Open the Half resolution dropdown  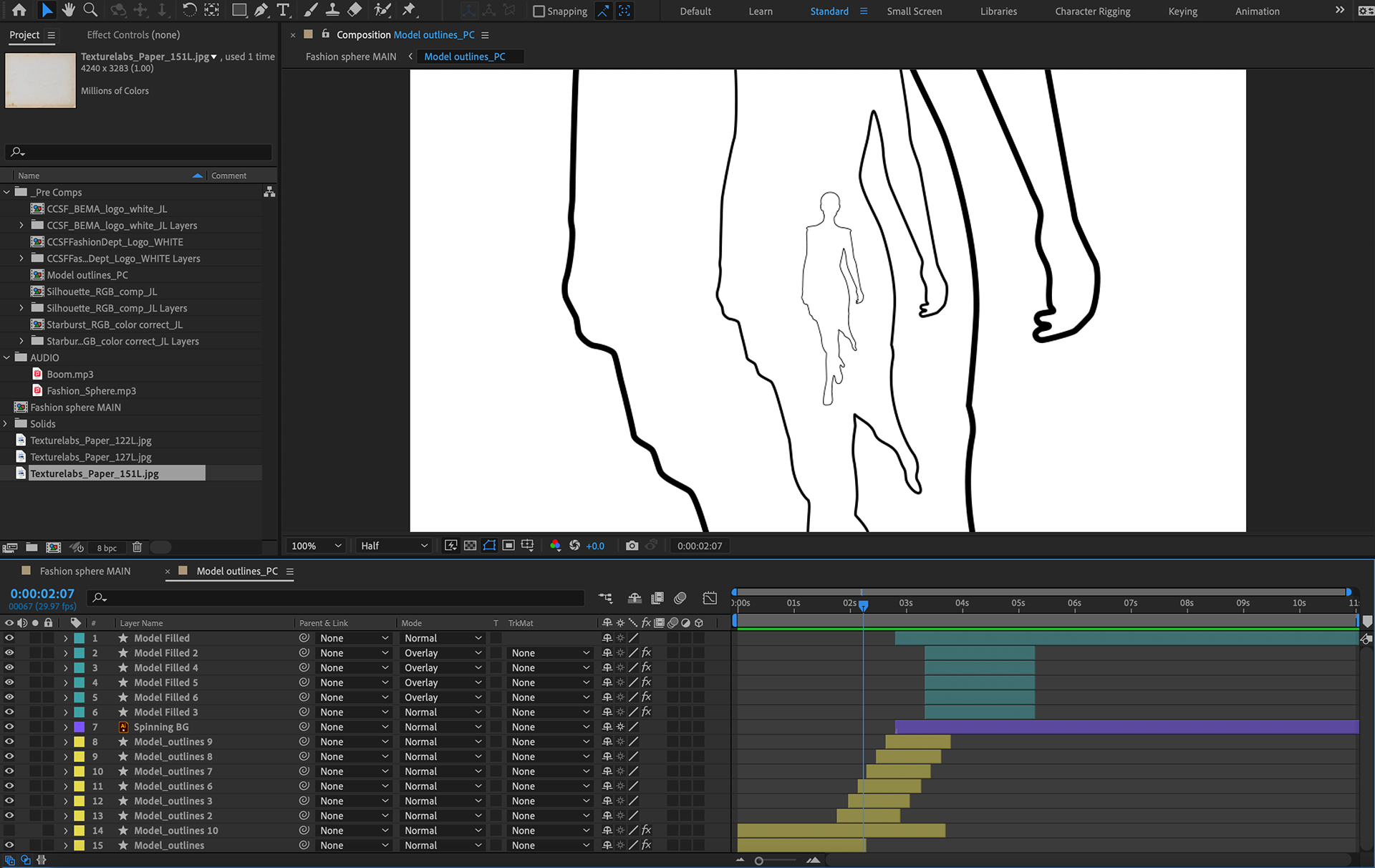pyautogui.click(x=394, y=546)
